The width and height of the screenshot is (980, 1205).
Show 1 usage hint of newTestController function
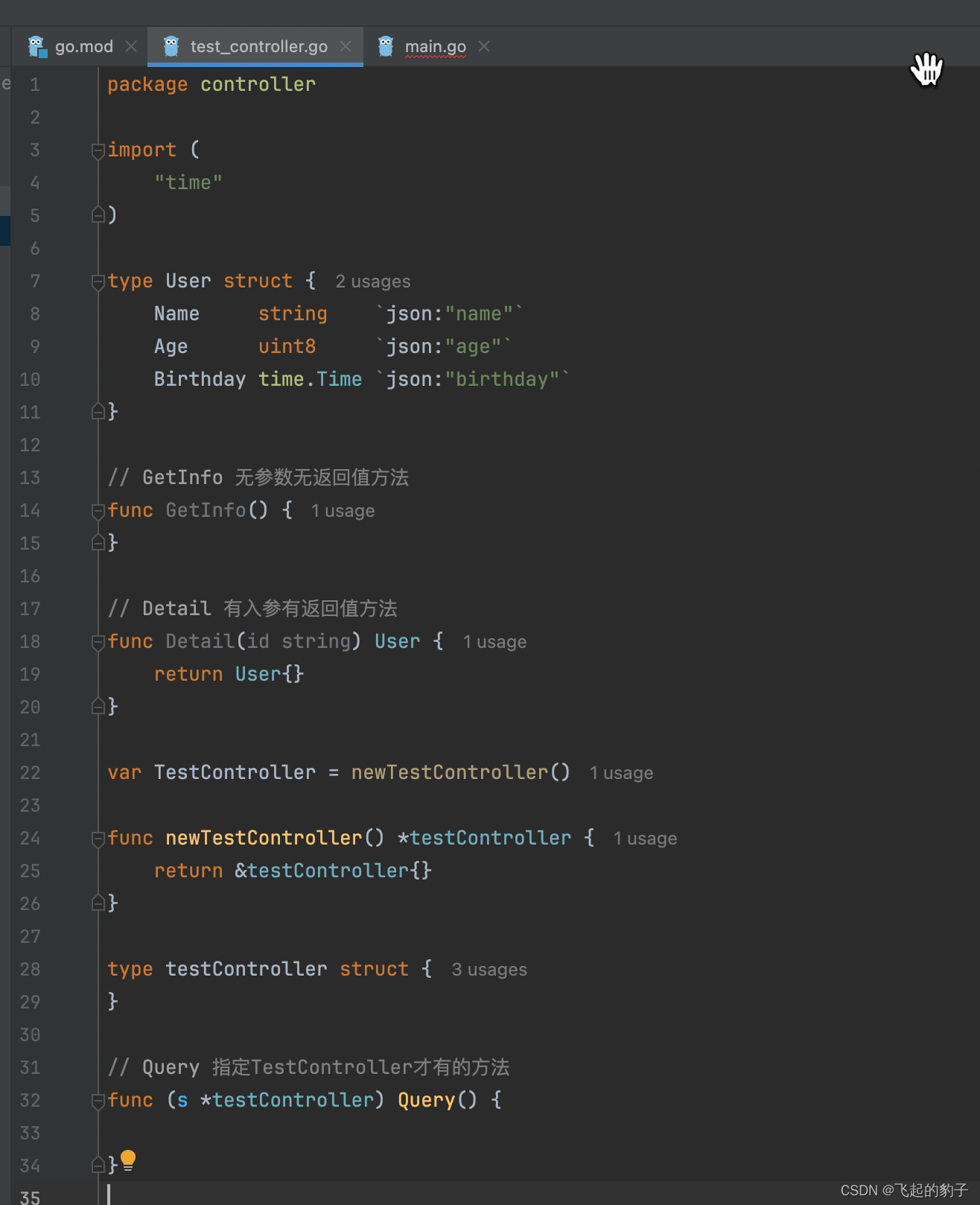pyautogui.click(x=645, y=839)
